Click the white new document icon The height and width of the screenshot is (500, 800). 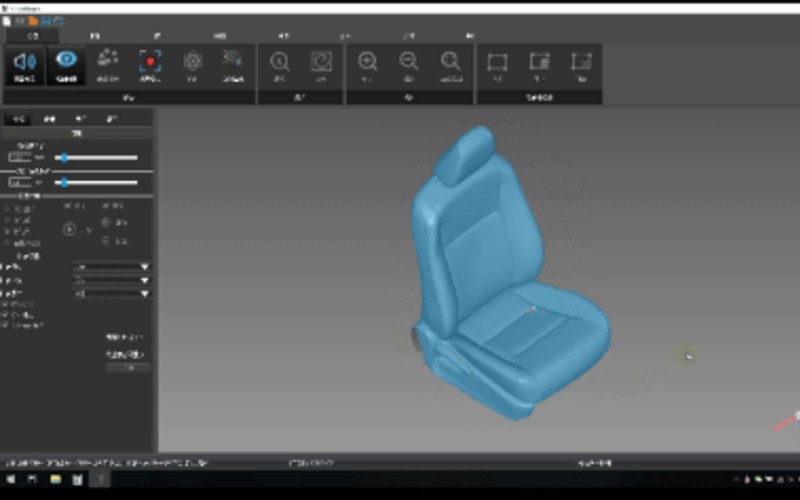[7, 21]
